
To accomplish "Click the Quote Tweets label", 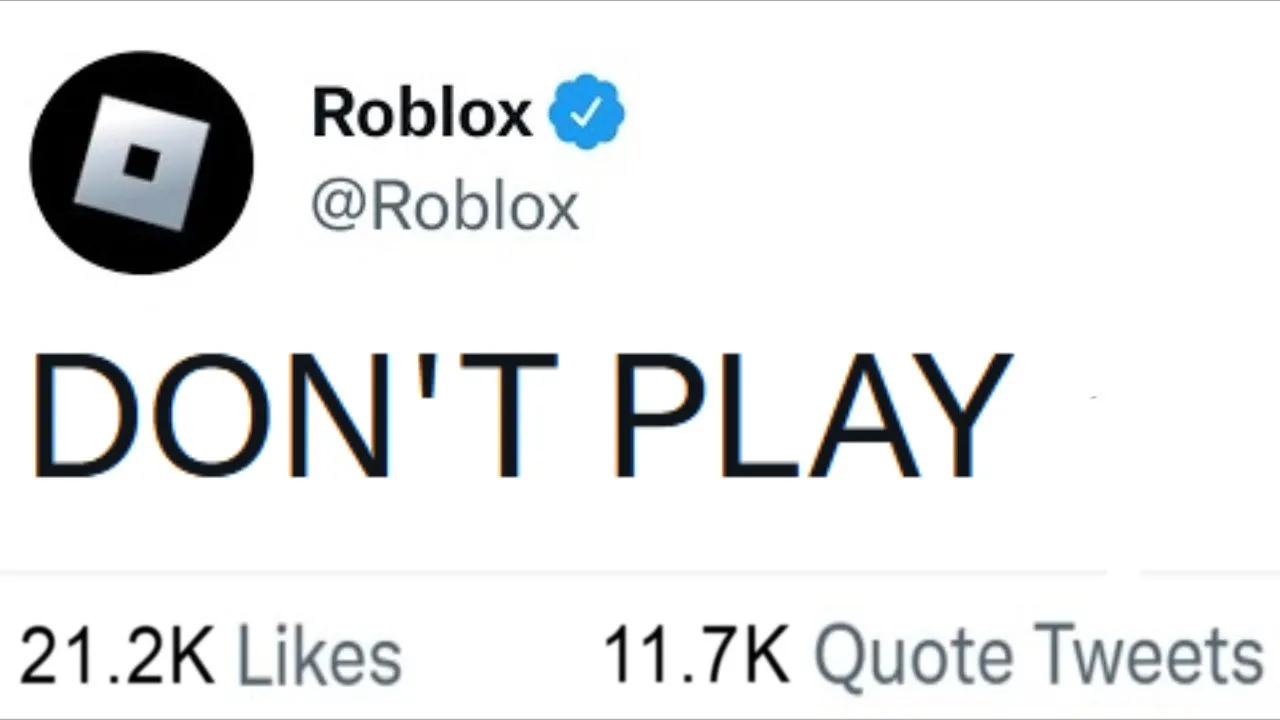I will 1039,657.
